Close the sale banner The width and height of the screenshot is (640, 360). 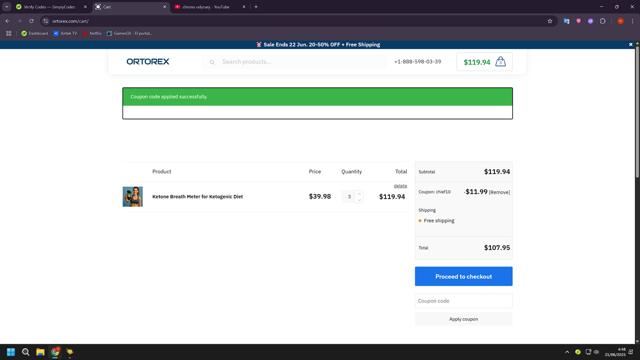coord(631,44)
